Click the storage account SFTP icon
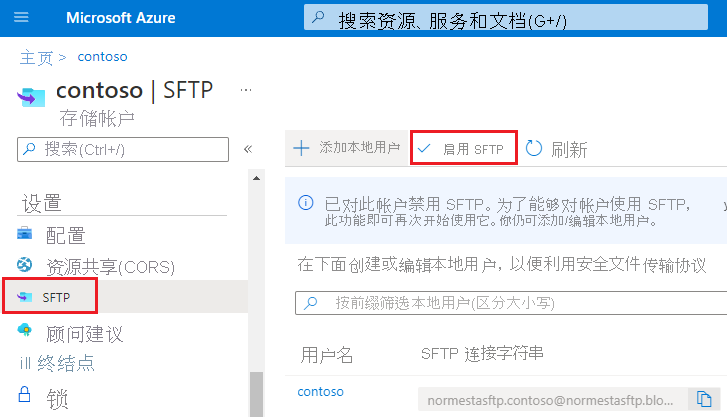Screen dimensions: 727x417 pos(32,95)
